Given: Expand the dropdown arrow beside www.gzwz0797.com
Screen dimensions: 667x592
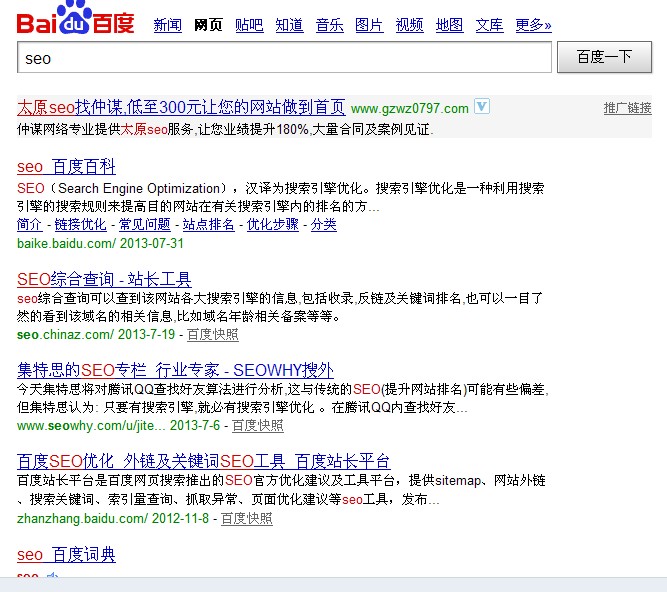Looking at the screenshot, I should [482, 107].
